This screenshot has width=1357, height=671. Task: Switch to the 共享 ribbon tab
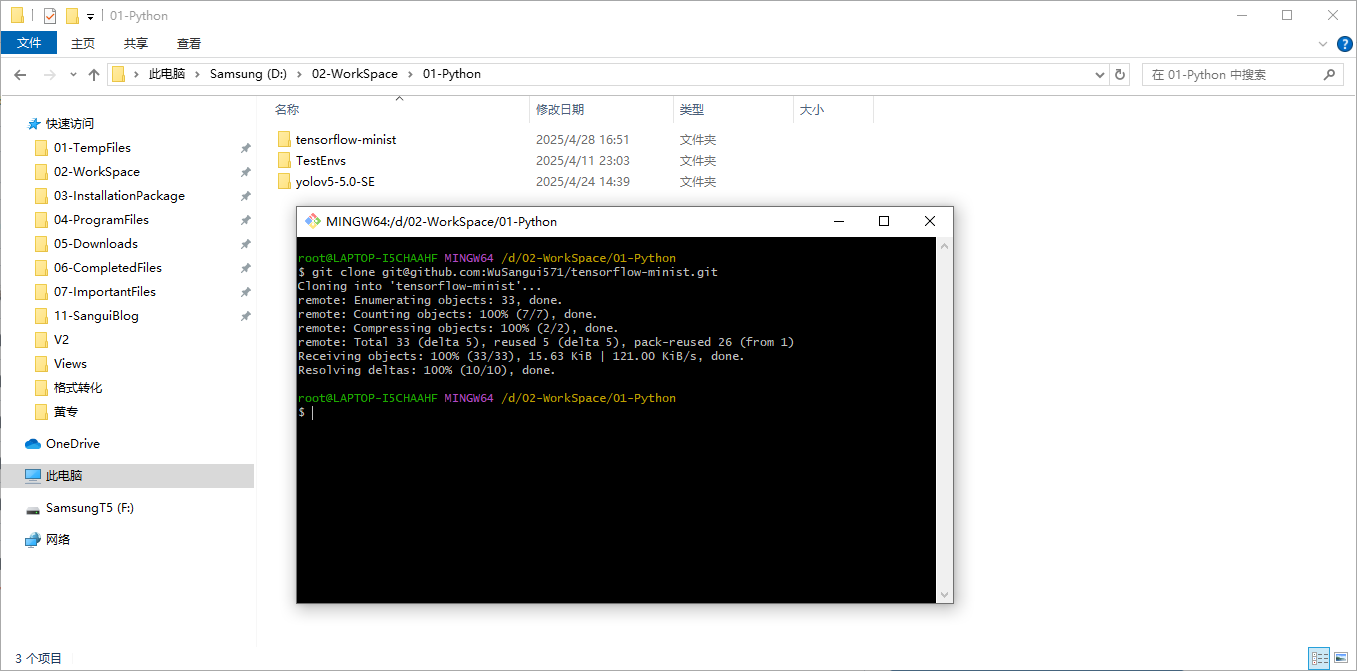[x=136, y=43]
